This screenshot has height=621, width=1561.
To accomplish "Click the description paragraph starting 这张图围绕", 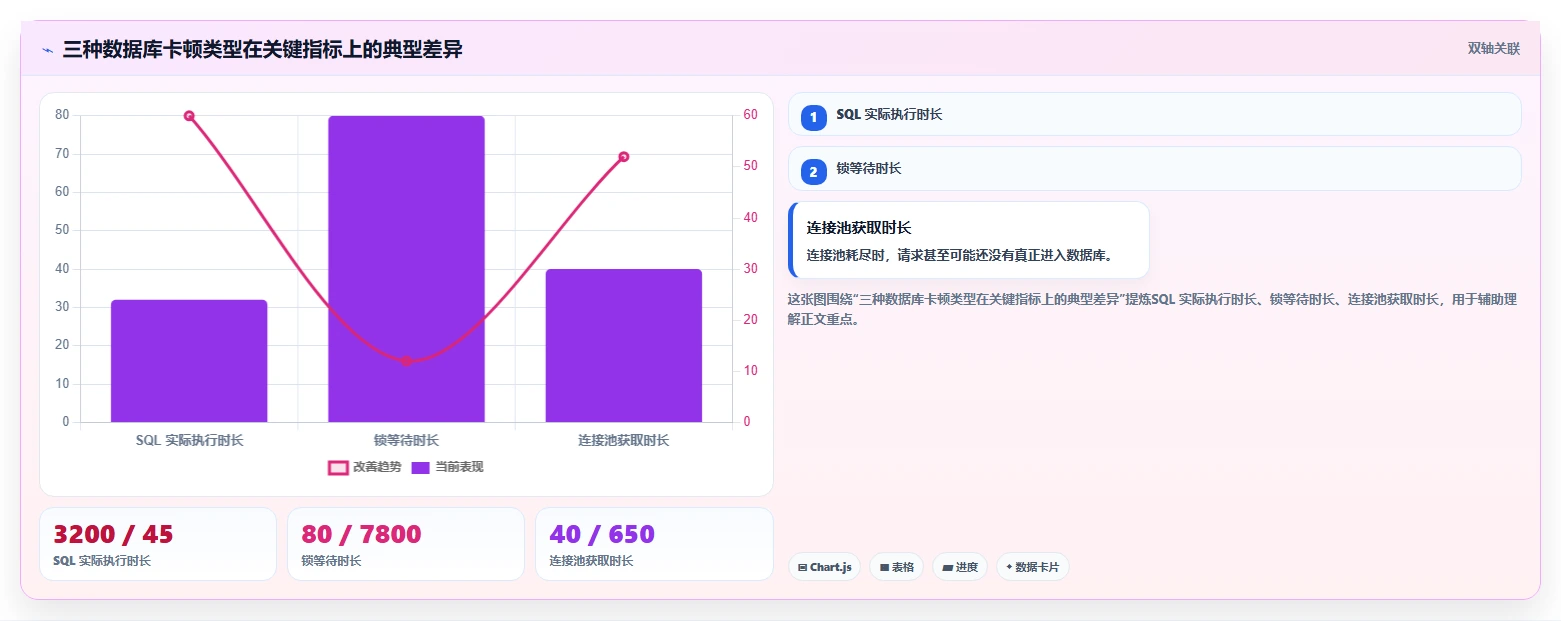I will coord(1152,309).
